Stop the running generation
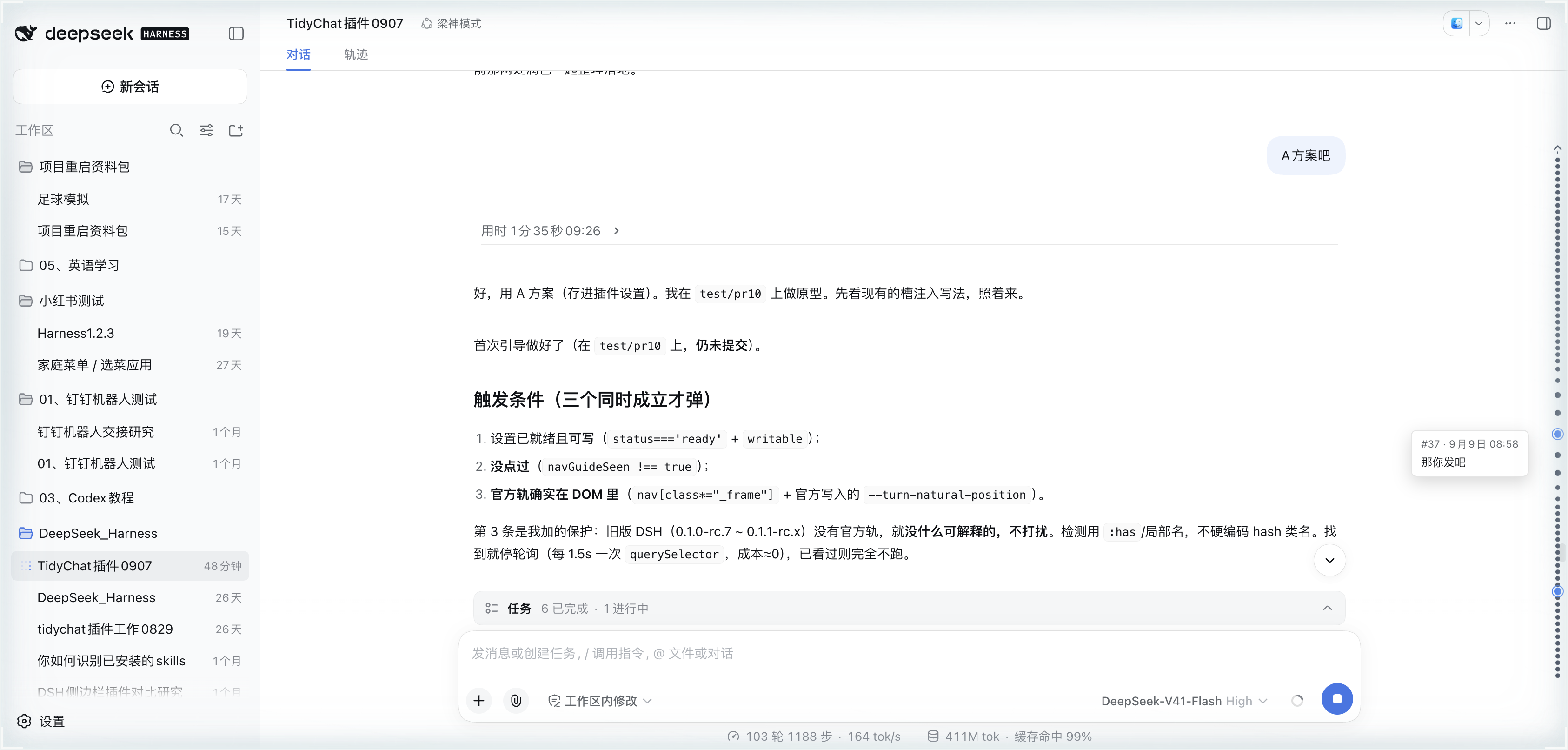 coord(1337,699)
